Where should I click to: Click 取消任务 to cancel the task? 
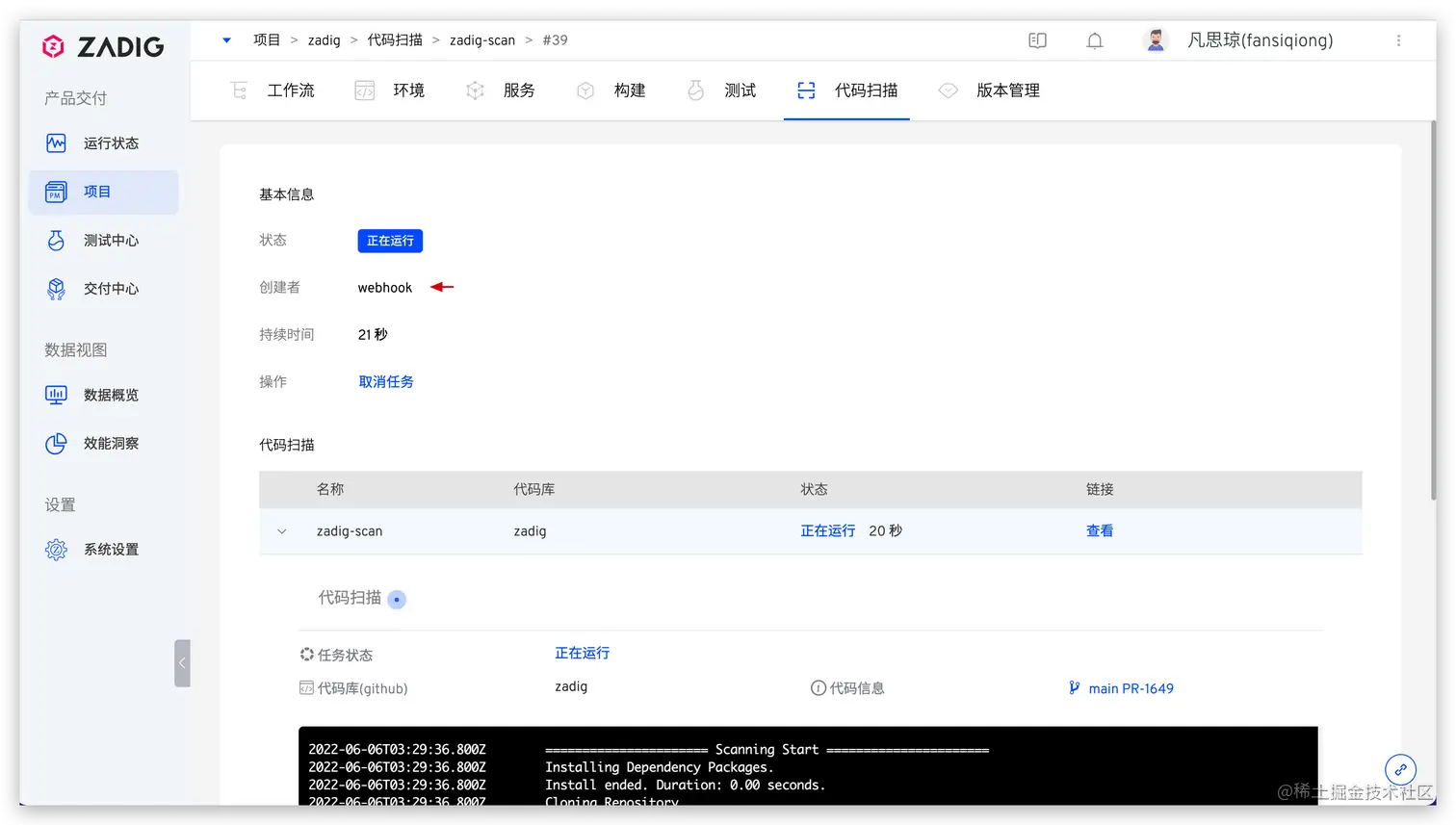tap(386, 382)
